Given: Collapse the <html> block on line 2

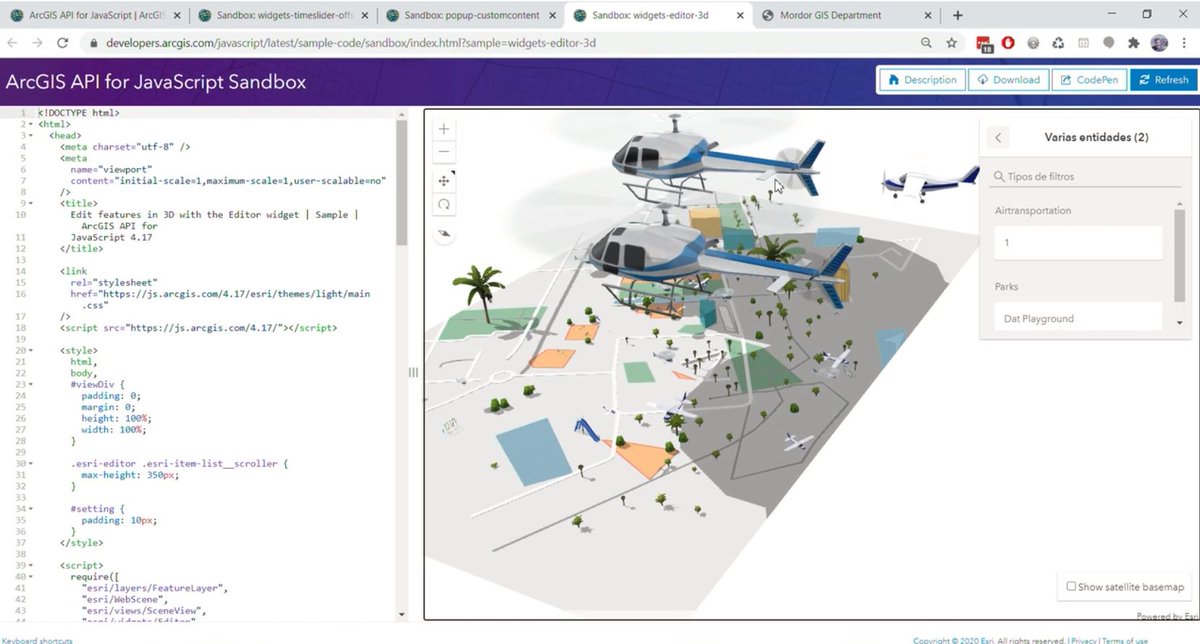Looking at the screenshot, I should pyautogui.click(x=32, y=124).
